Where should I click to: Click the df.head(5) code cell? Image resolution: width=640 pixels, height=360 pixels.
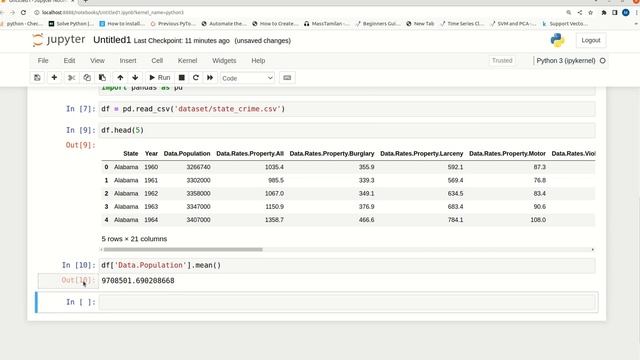tap(347, 130)
